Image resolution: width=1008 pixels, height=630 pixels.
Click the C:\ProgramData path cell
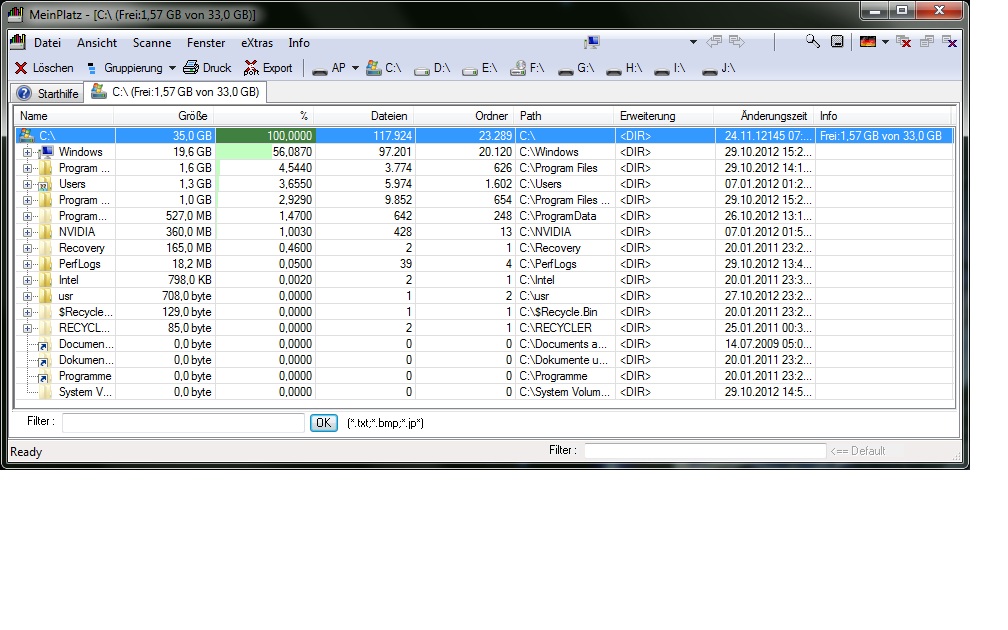[564, 216]
